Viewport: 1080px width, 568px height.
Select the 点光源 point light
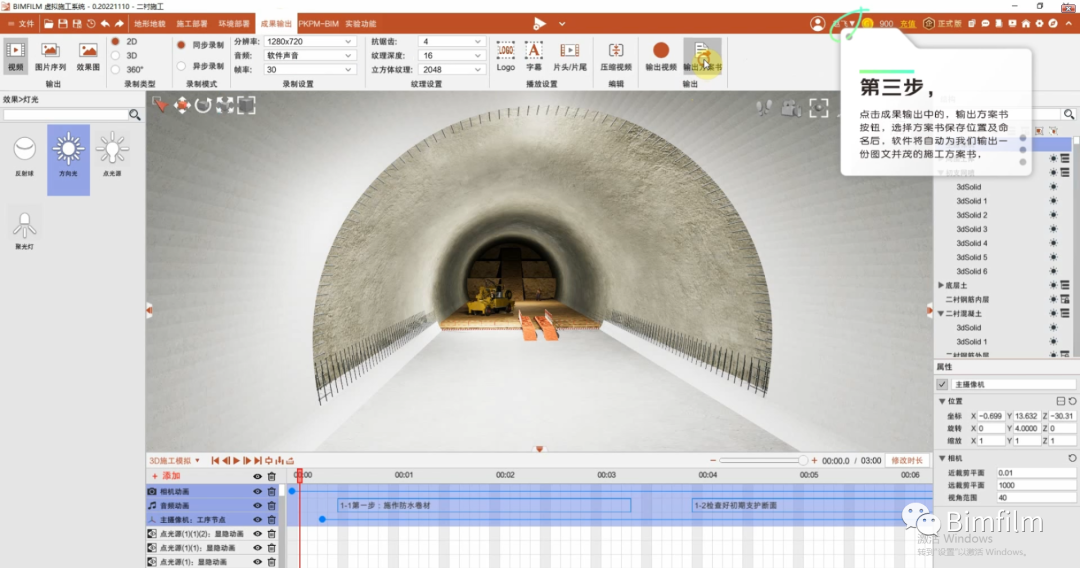click(112, 156)
